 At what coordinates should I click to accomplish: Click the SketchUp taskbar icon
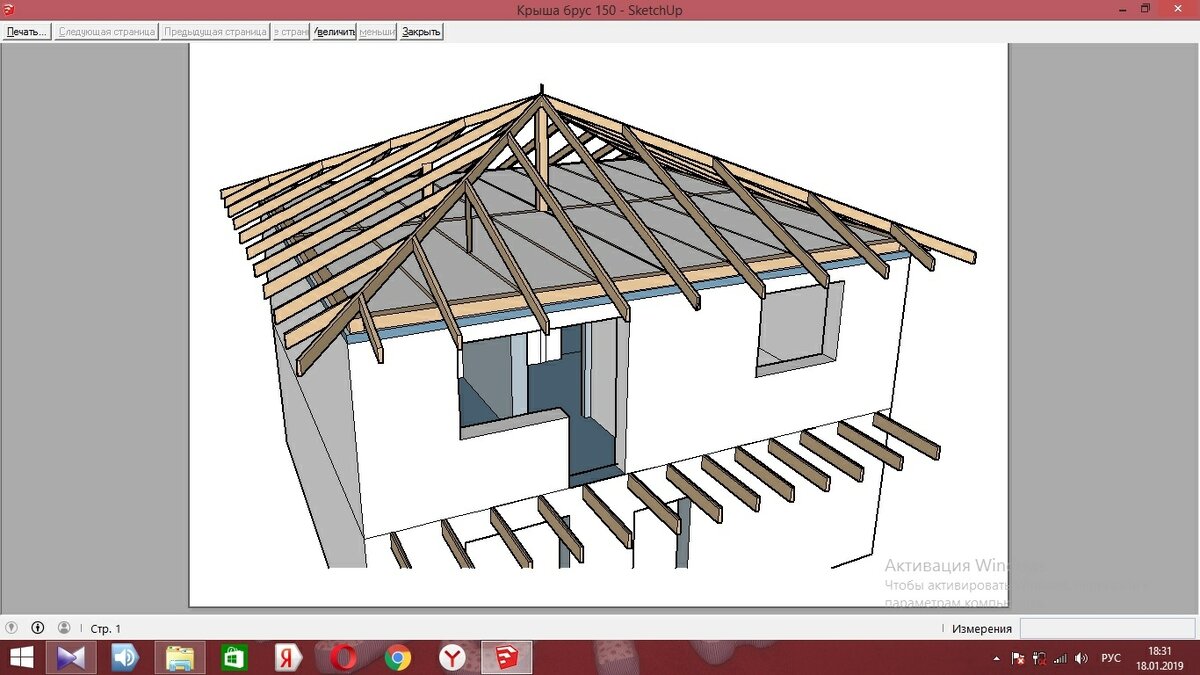(x=507, y=658)
